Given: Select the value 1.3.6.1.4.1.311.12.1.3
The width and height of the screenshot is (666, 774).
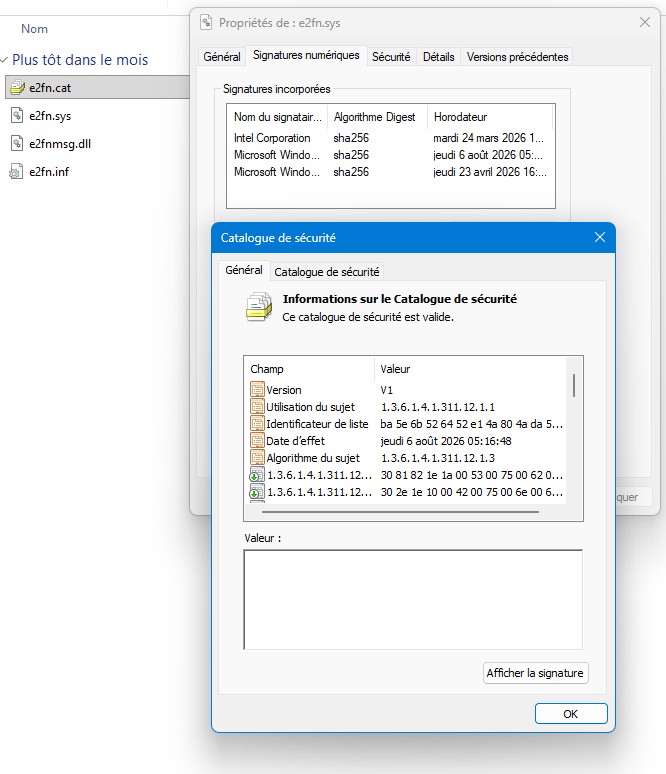Looking at the screenshot, I should 437,458.
